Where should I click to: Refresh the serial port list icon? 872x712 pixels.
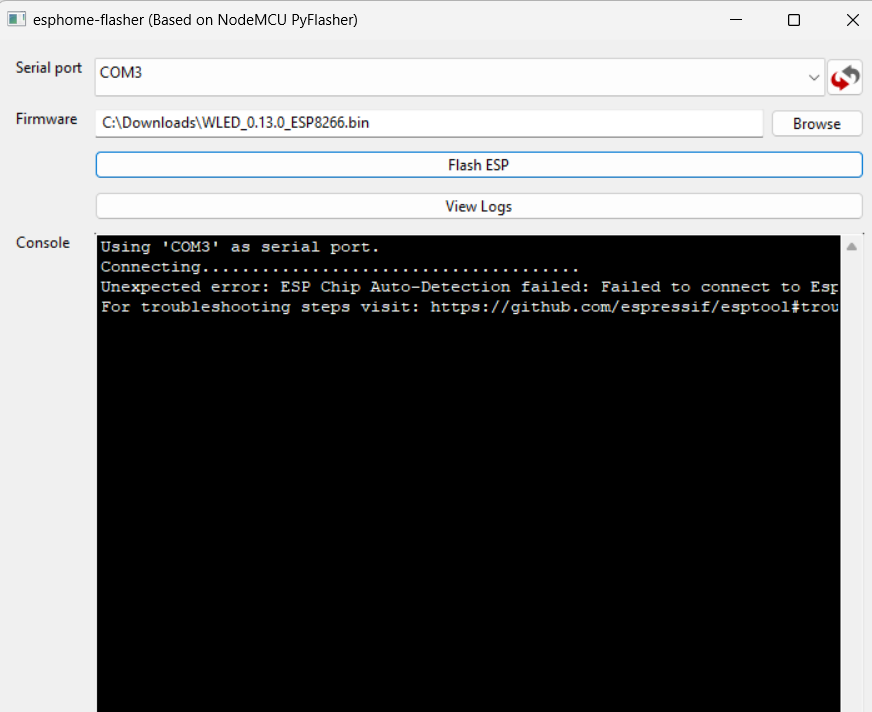[845, 78]
